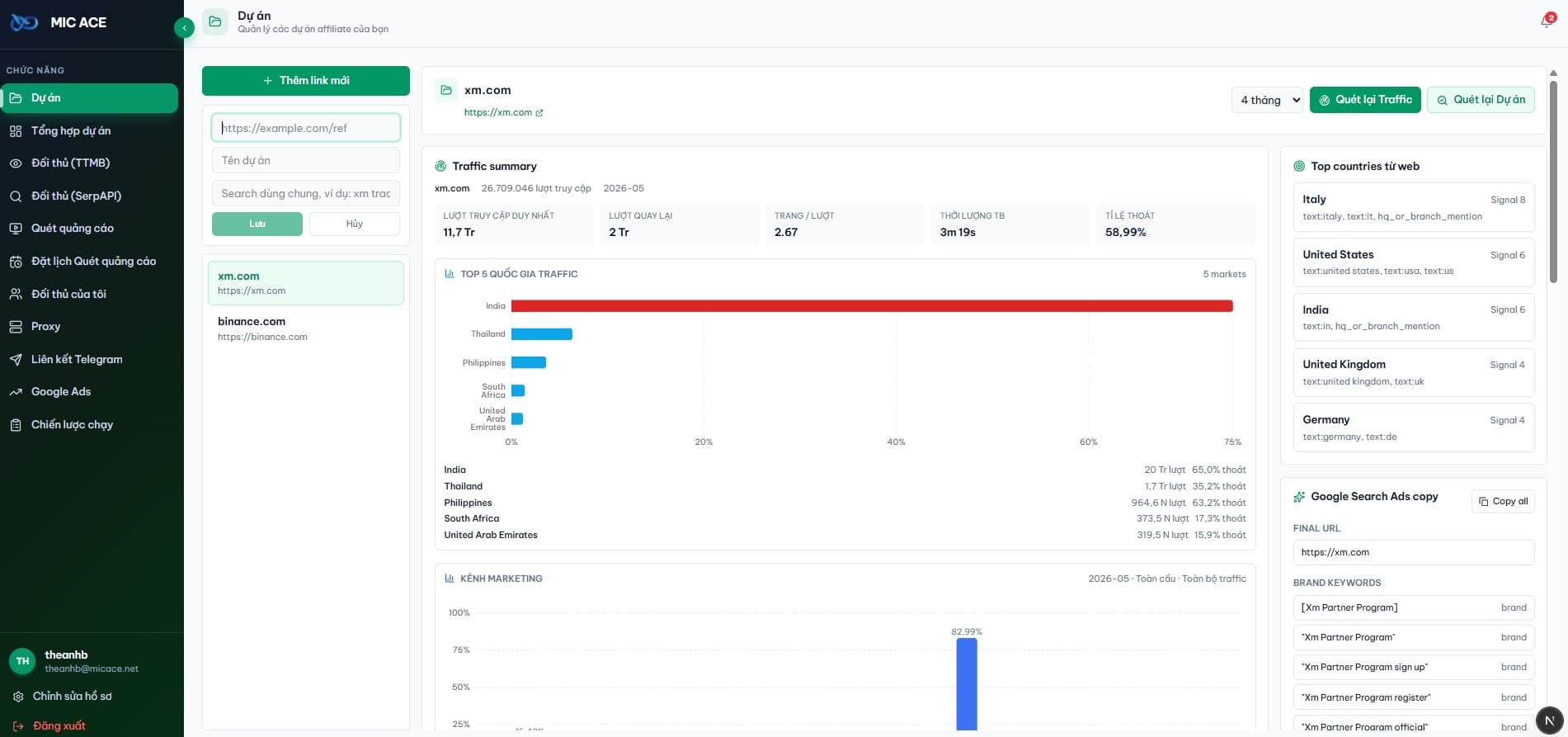Click the external link icon next to https://xm.com
The image size is (1568, 737).
point(539,113)
